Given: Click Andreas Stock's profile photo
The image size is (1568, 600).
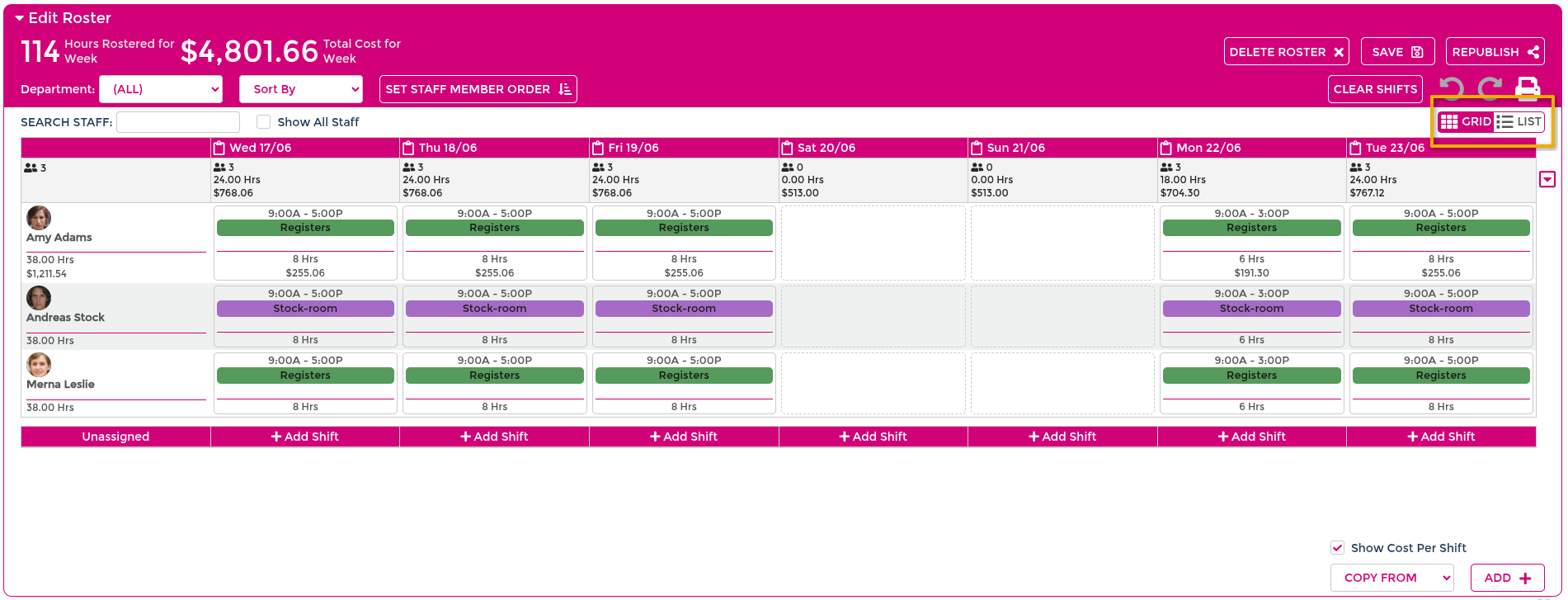Looking at the screenshot, I should (x=39, y=298).
